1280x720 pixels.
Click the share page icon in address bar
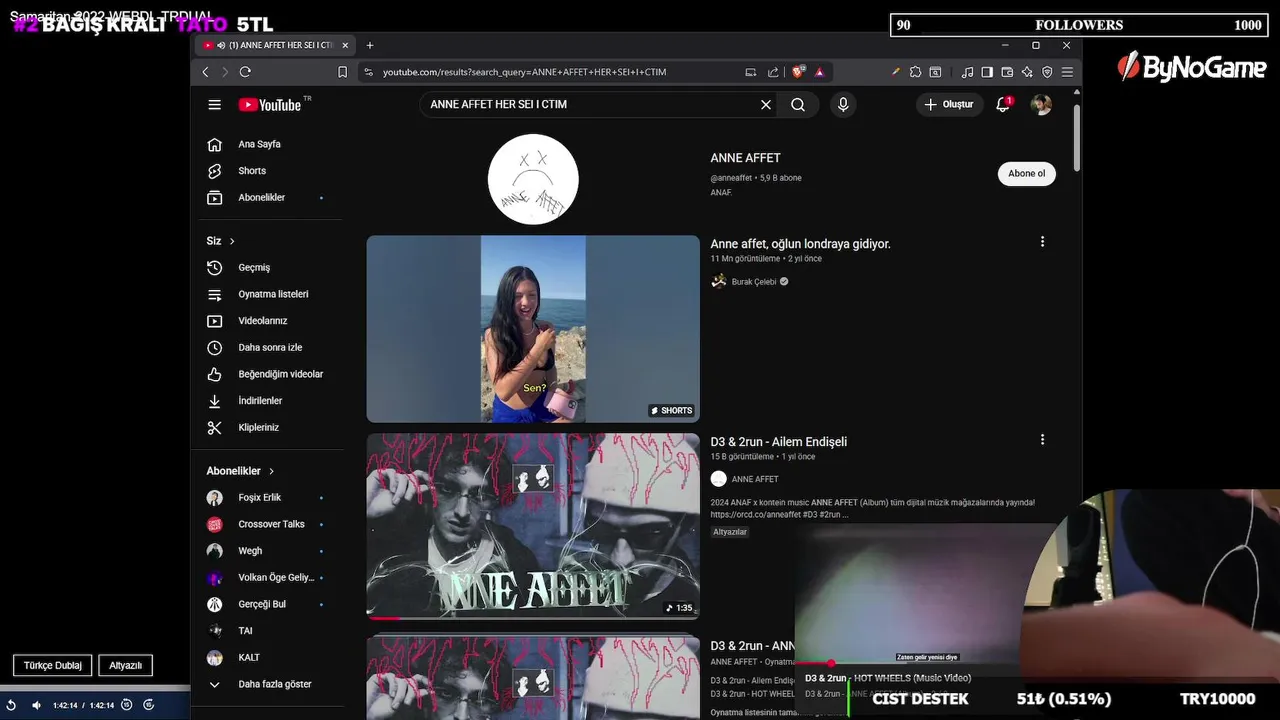click(x=773, y=72)
